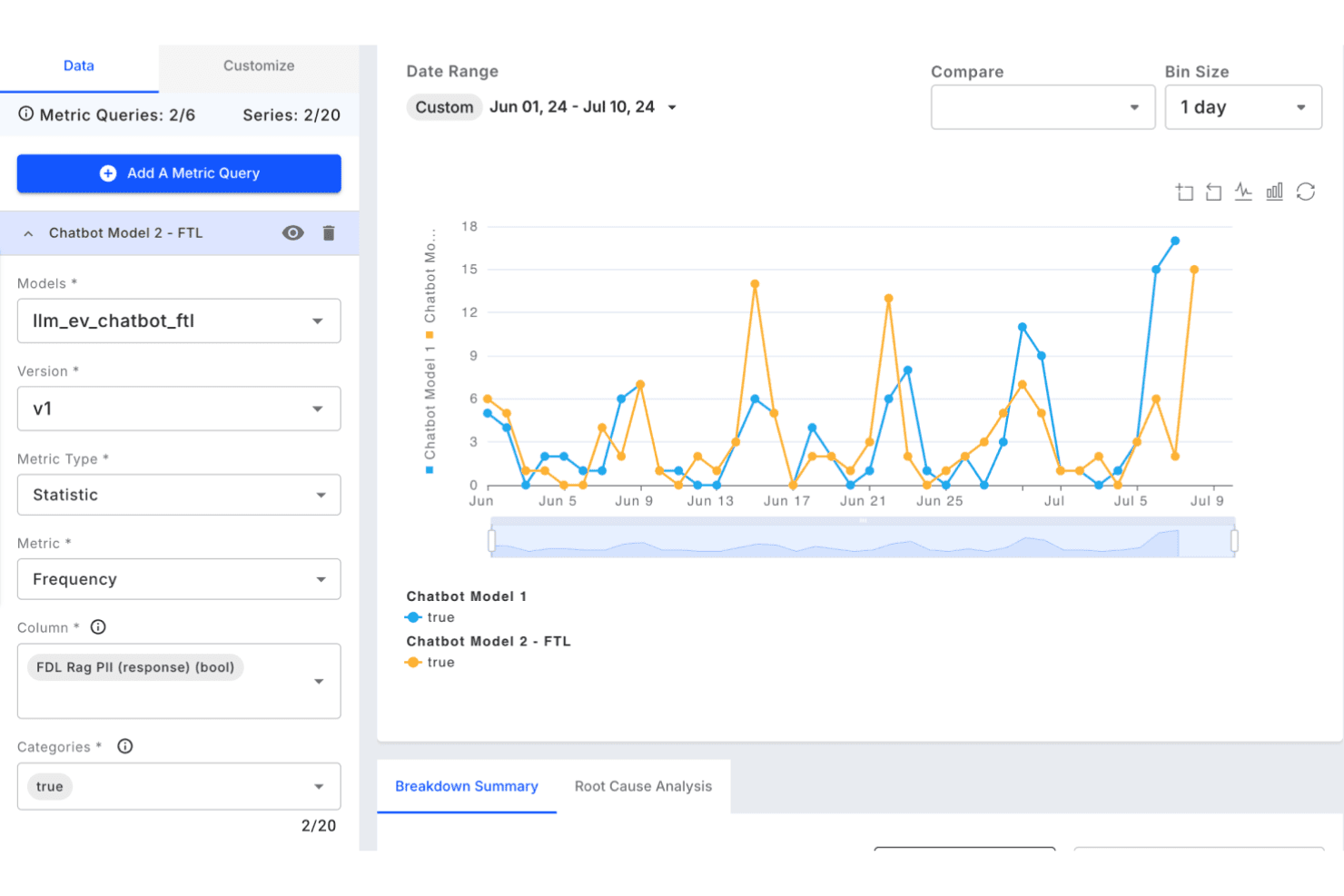Click the chart zoom reset icon
Screen dimensions: 1344x896
[x=1213, y=192]
